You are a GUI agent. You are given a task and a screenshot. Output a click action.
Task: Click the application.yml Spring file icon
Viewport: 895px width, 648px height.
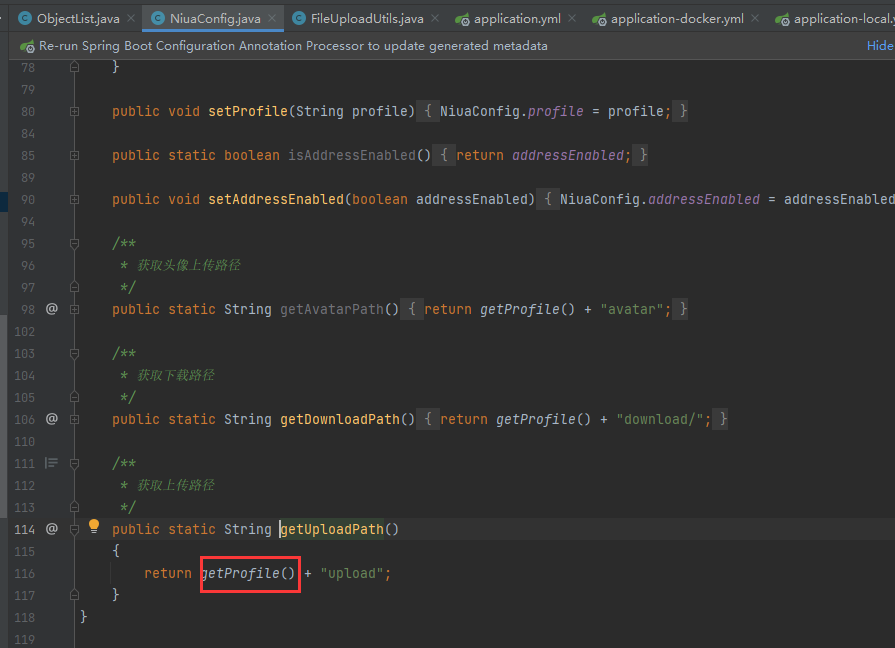462,19
